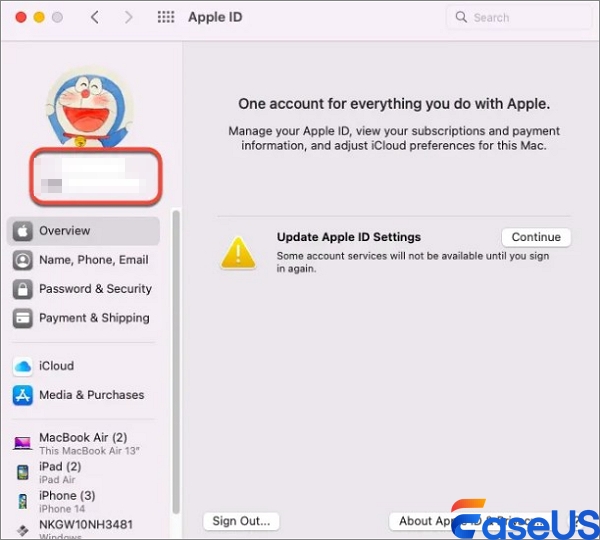
Task: Click the About Apple ID & Privacy button
Action: click(x=470, y=521)
